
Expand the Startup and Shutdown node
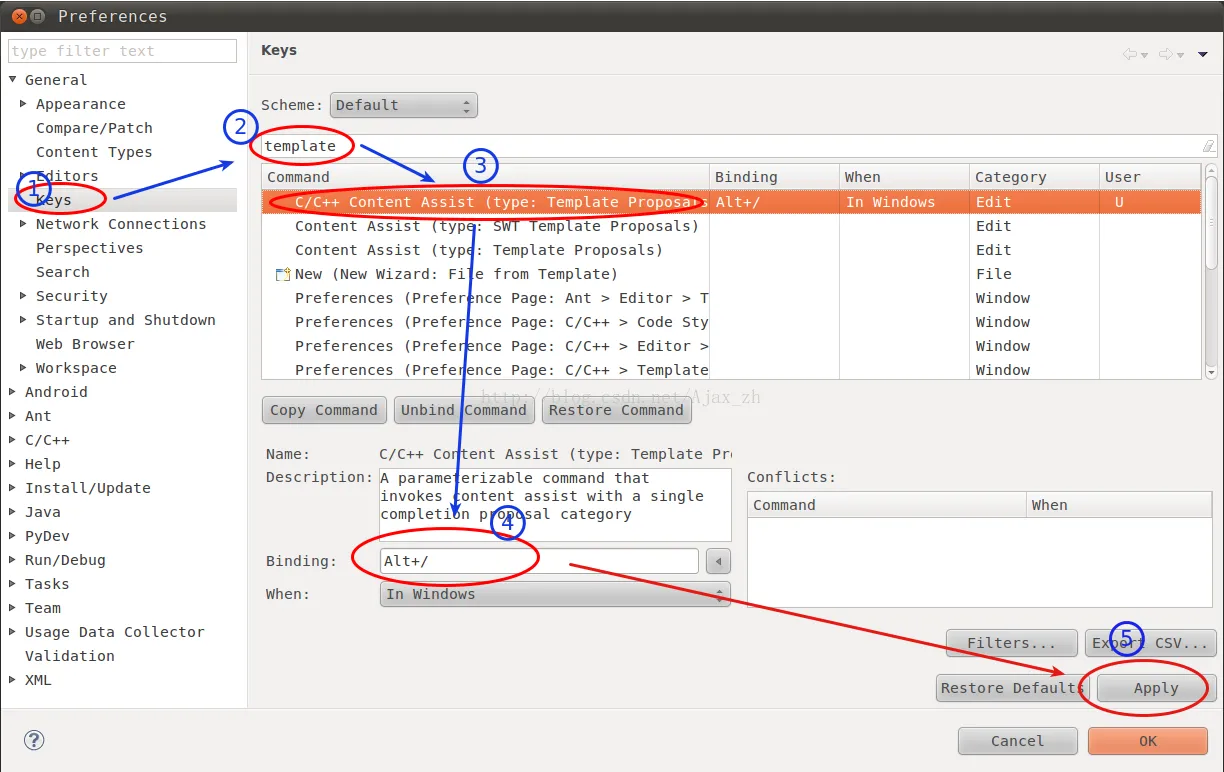tap(24, 320)
